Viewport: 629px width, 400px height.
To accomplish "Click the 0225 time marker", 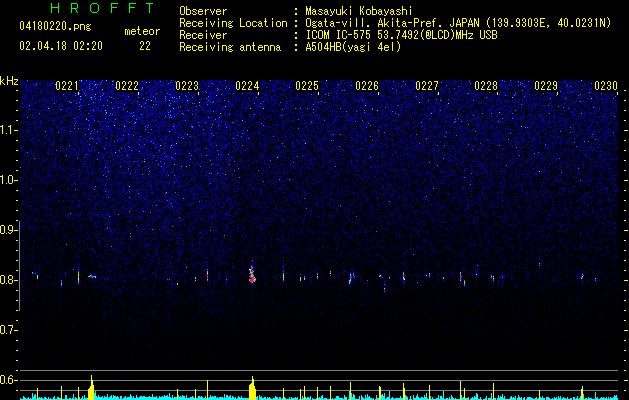I will (307, 86).
